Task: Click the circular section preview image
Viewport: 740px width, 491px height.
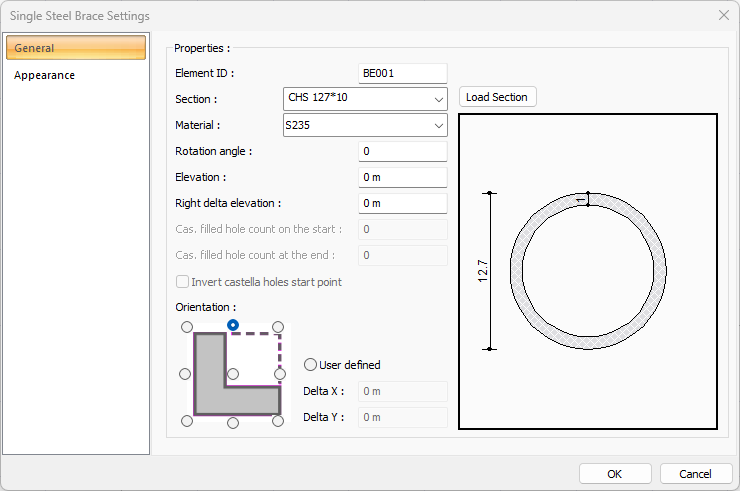Action: tap(587, 271)
